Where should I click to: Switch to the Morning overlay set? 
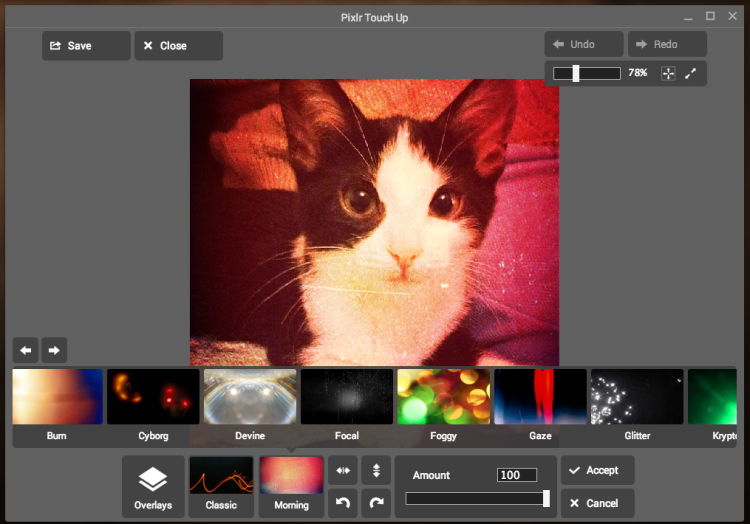pyautogui.click(x=291, y=487)
